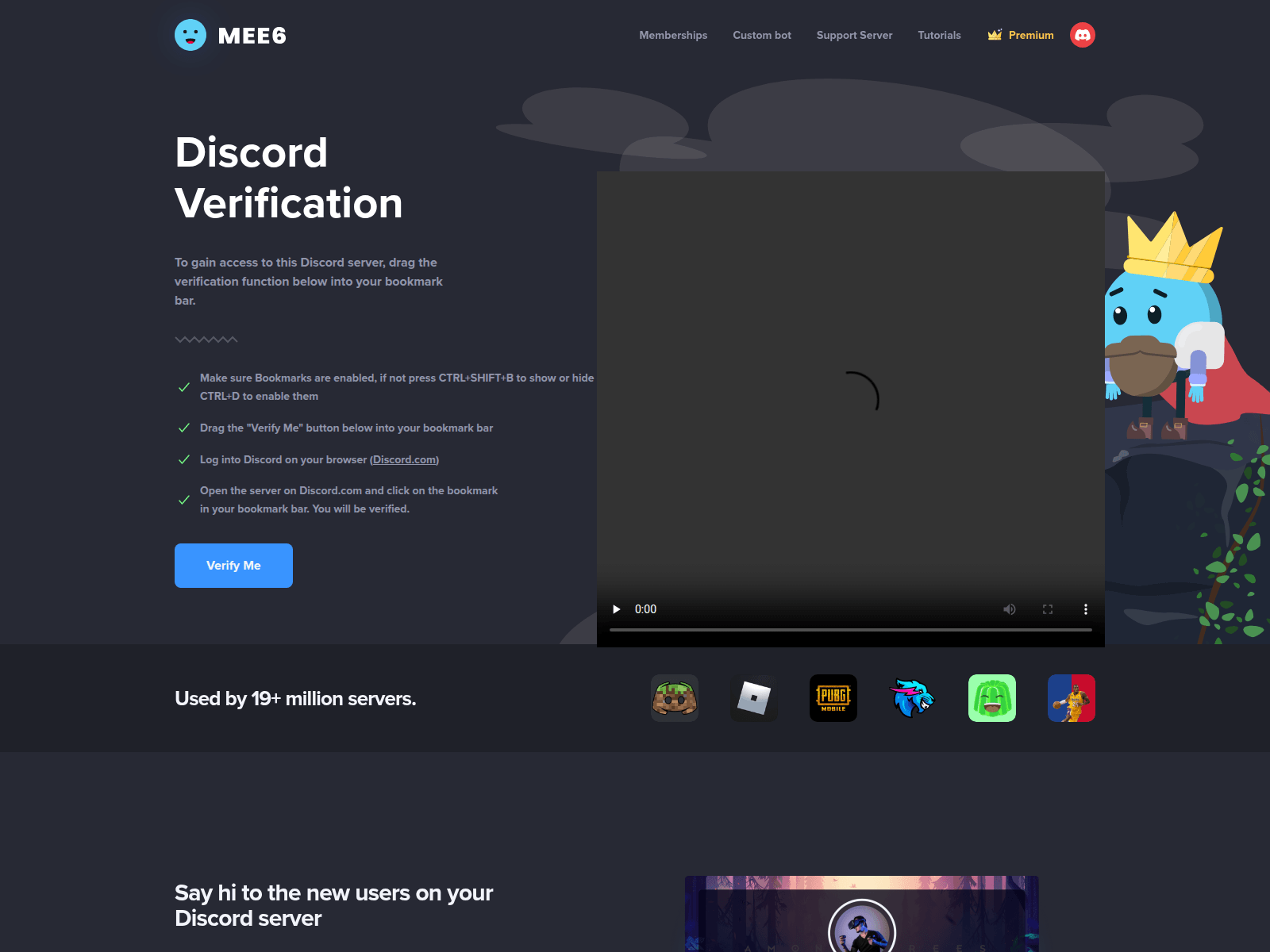
Task: Click the Premium crown icon
Action: [x=995, y=35]
